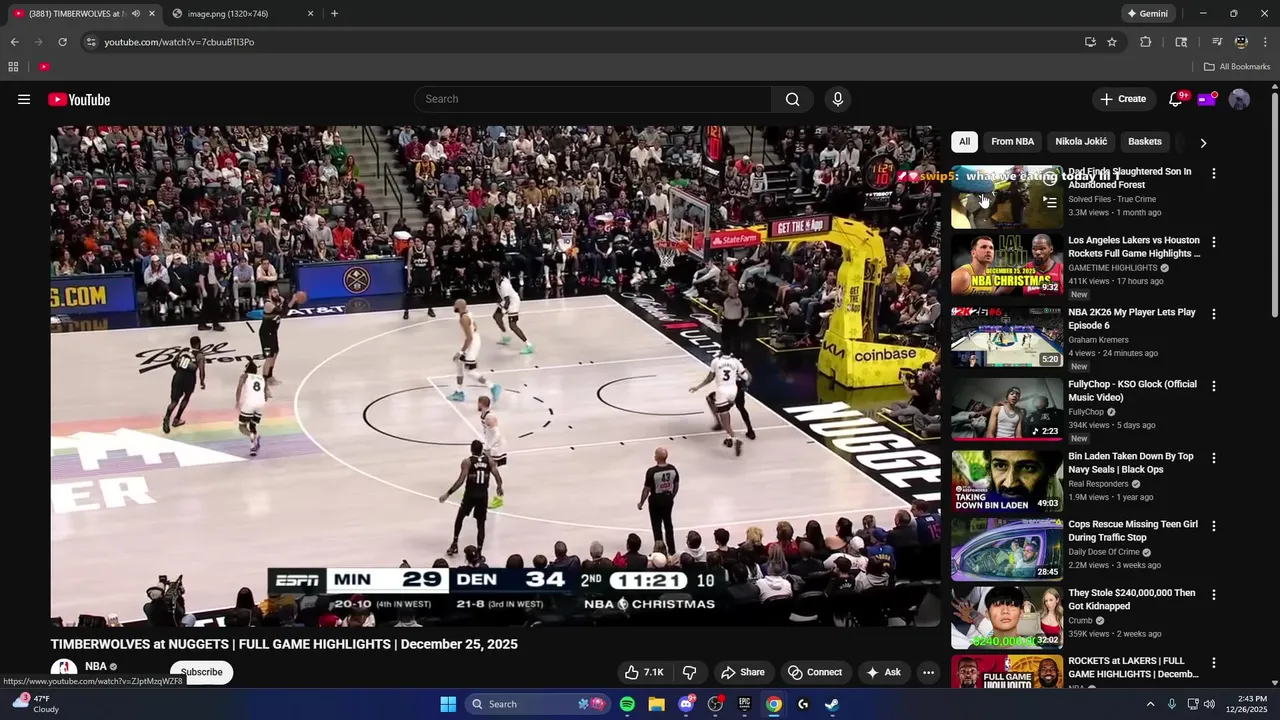
Task: Show hidden system tray icons chevron
Action: coord(1150,704)
